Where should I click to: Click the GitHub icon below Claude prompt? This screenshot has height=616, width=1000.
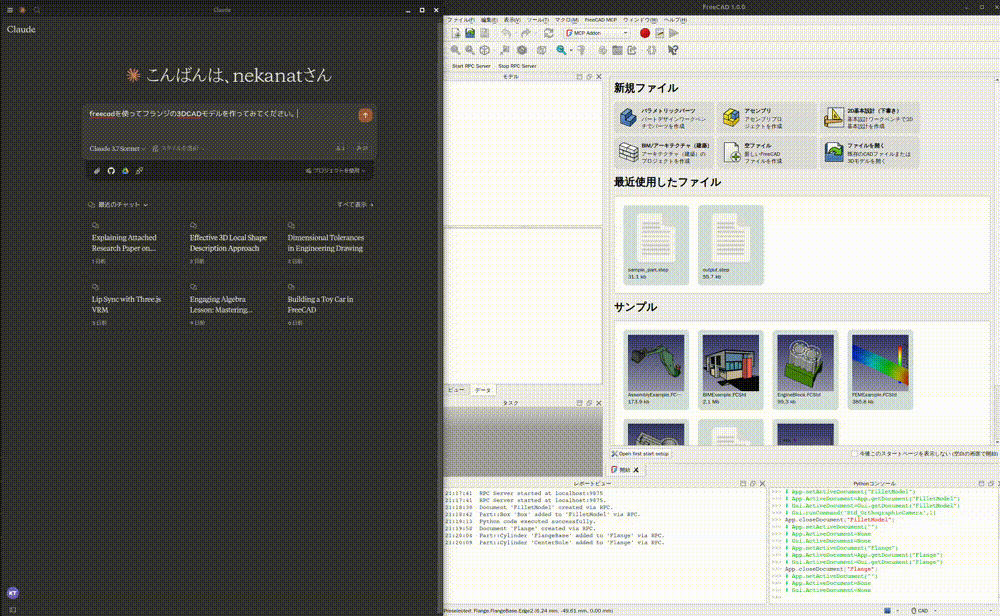pyautogui.click(x=111, y=171)
